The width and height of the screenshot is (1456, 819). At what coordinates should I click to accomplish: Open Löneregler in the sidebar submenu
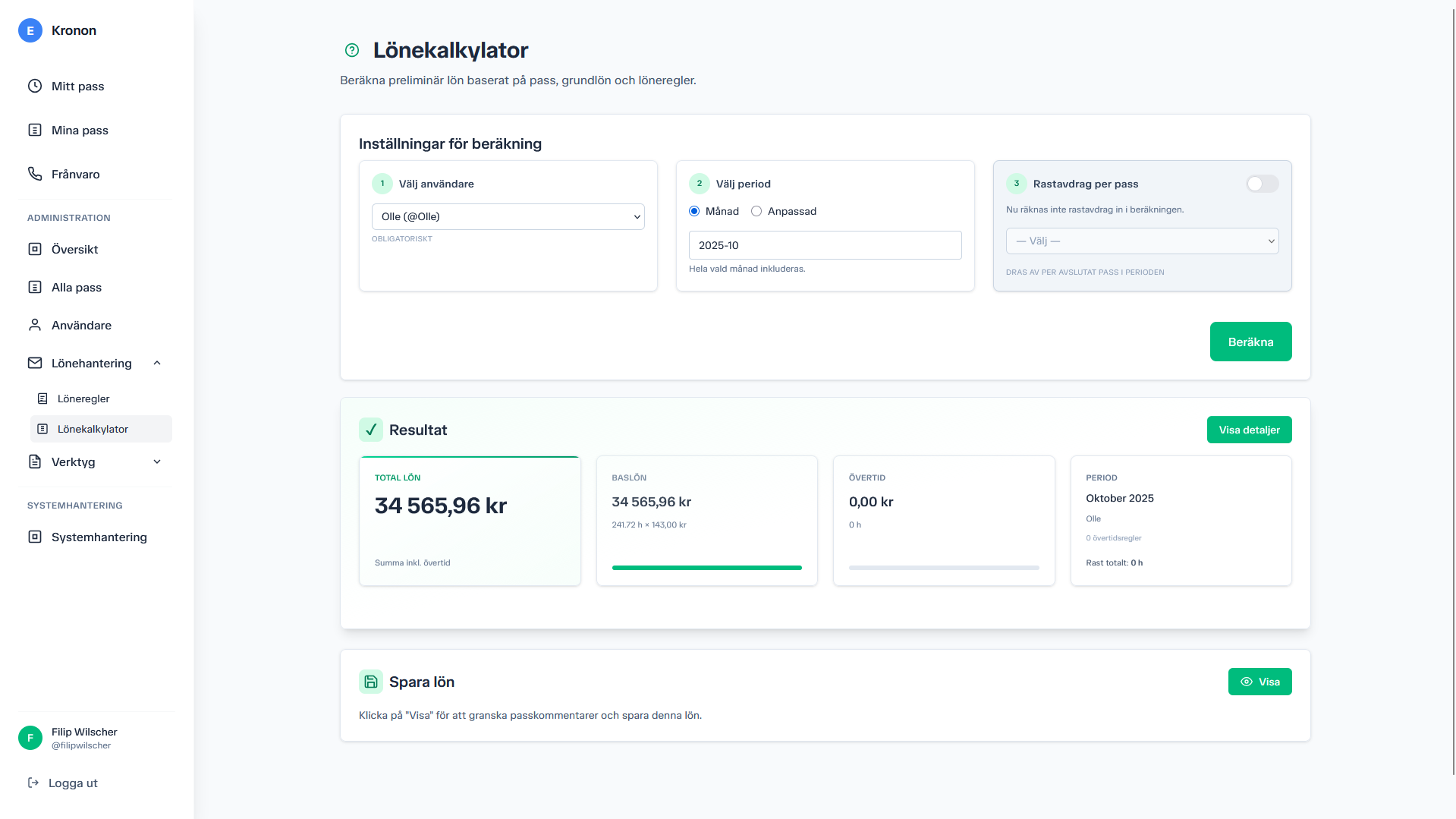[x=83, y=398]
